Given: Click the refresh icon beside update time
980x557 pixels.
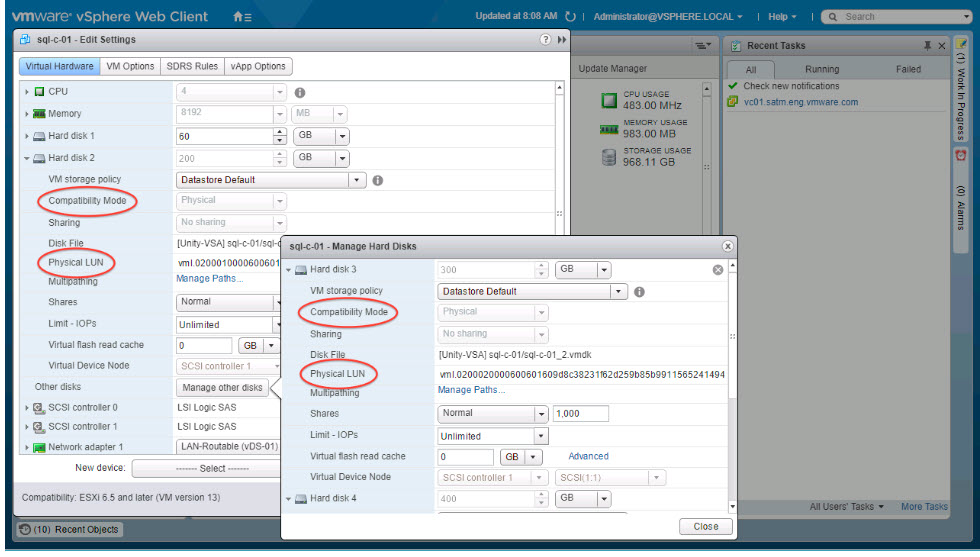Looking at the screenshot, I should tap(571, 17).
